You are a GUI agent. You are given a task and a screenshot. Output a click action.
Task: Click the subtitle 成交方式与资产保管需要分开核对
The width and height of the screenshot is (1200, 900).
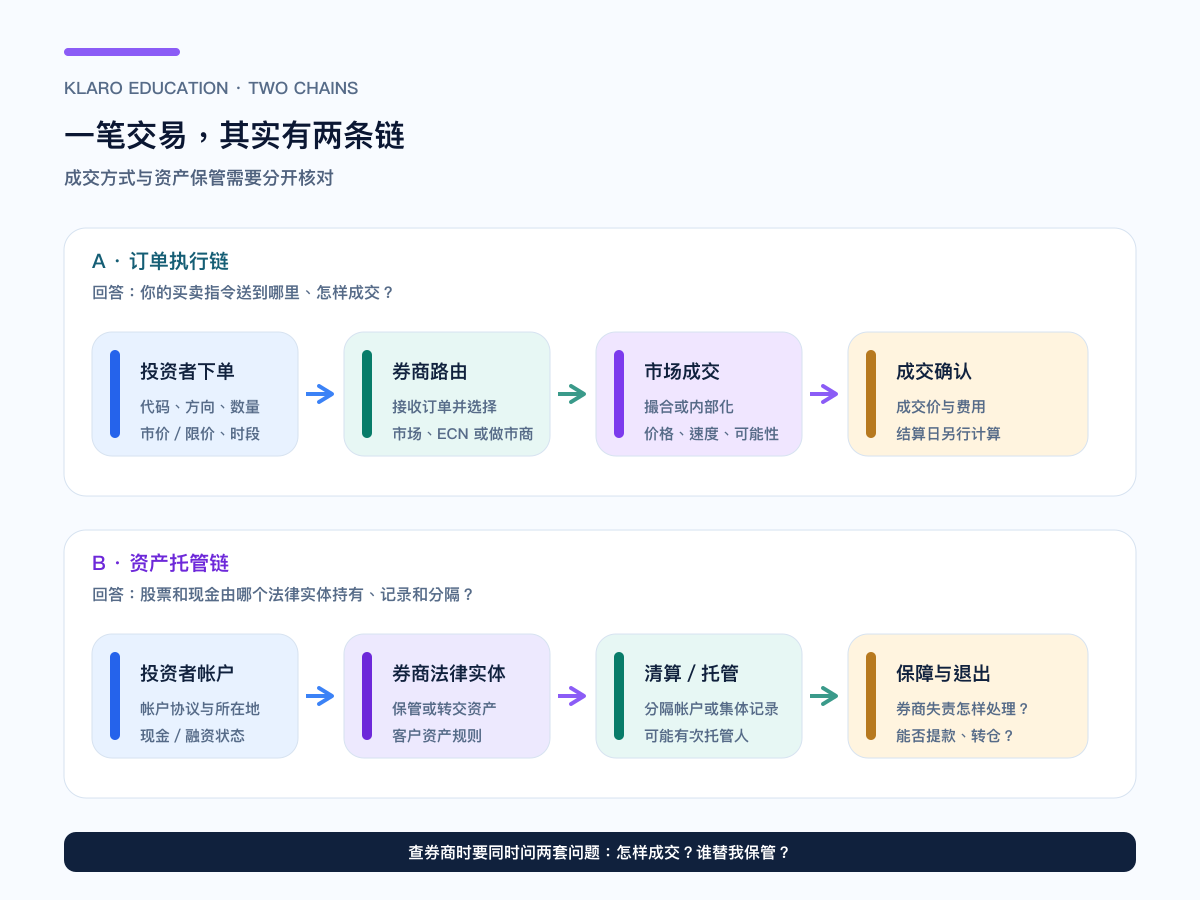[198, 179]
